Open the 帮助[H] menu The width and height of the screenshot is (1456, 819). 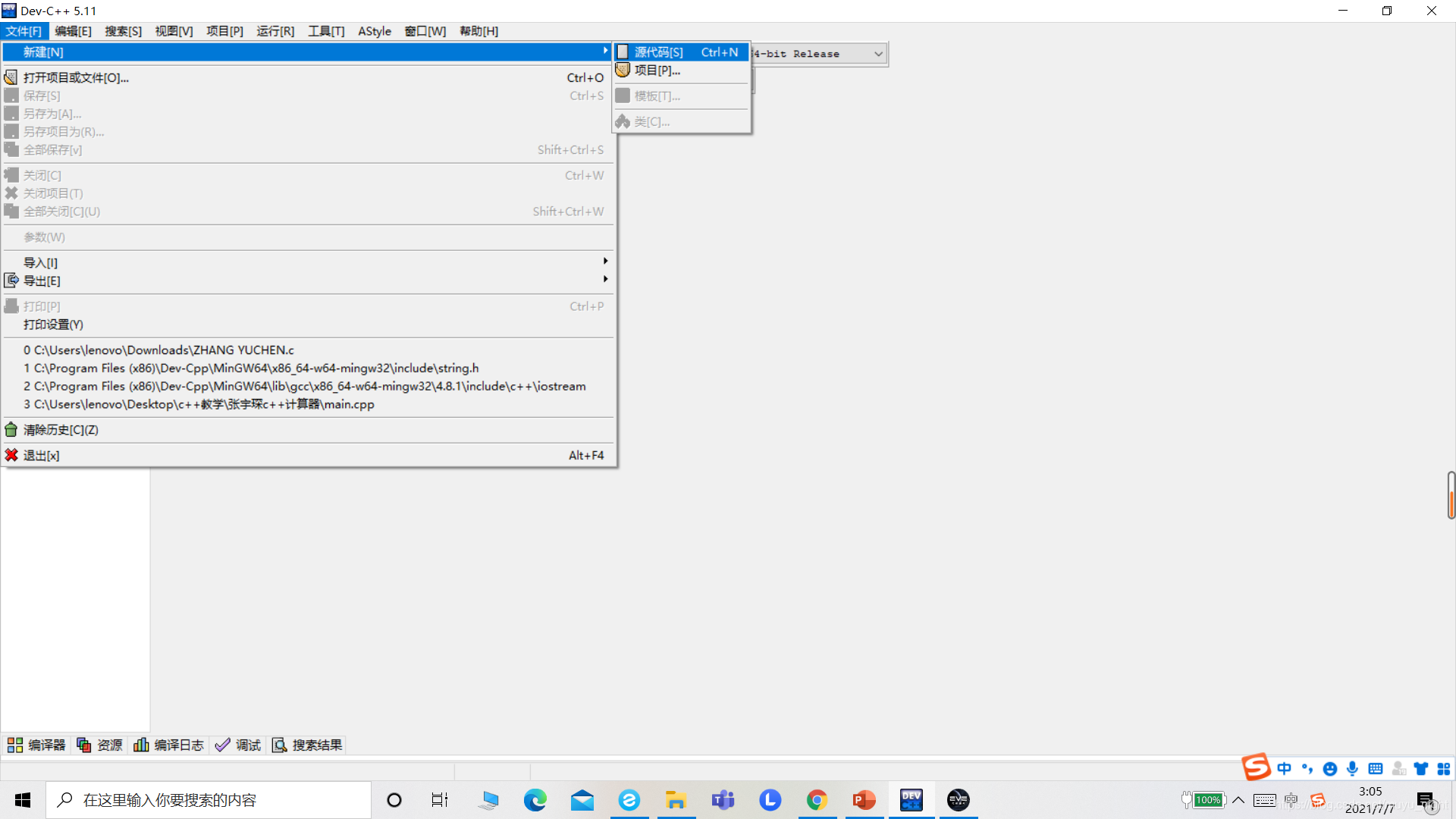[479, 31]
